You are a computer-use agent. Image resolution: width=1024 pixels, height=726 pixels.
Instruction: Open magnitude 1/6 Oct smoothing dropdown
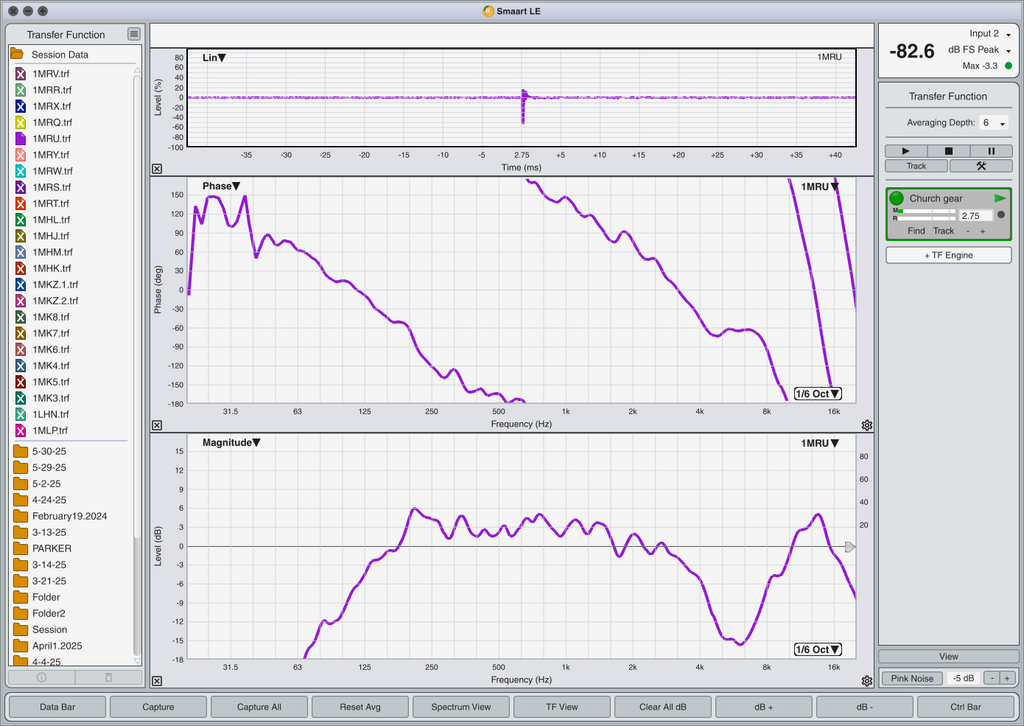818,650
